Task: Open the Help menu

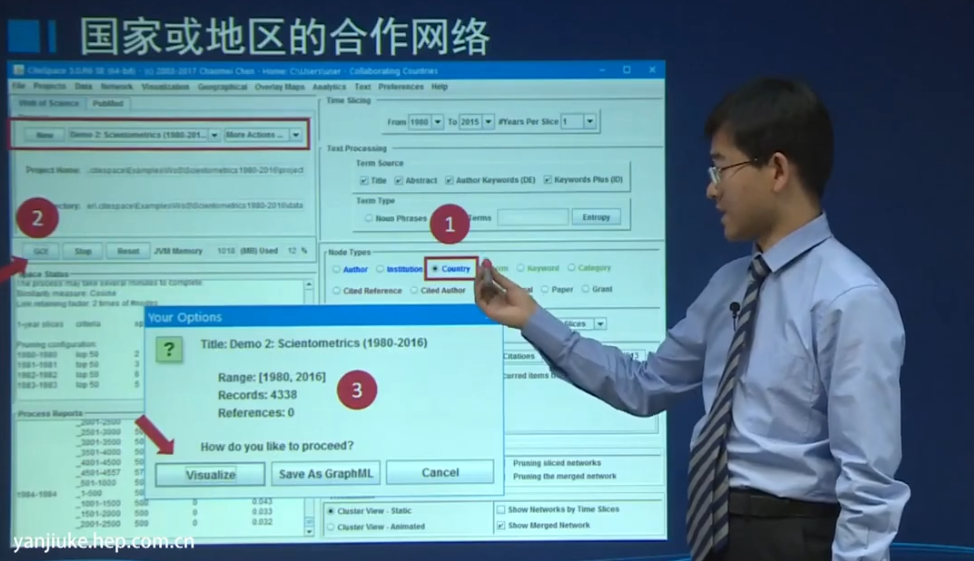Action: click(x=440, y=86)
